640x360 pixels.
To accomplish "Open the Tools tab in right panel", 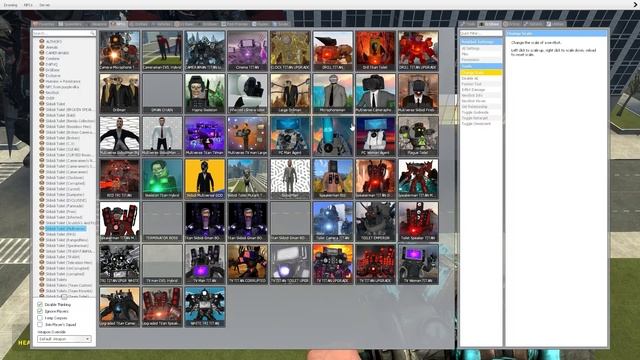I will coord(468,24).
